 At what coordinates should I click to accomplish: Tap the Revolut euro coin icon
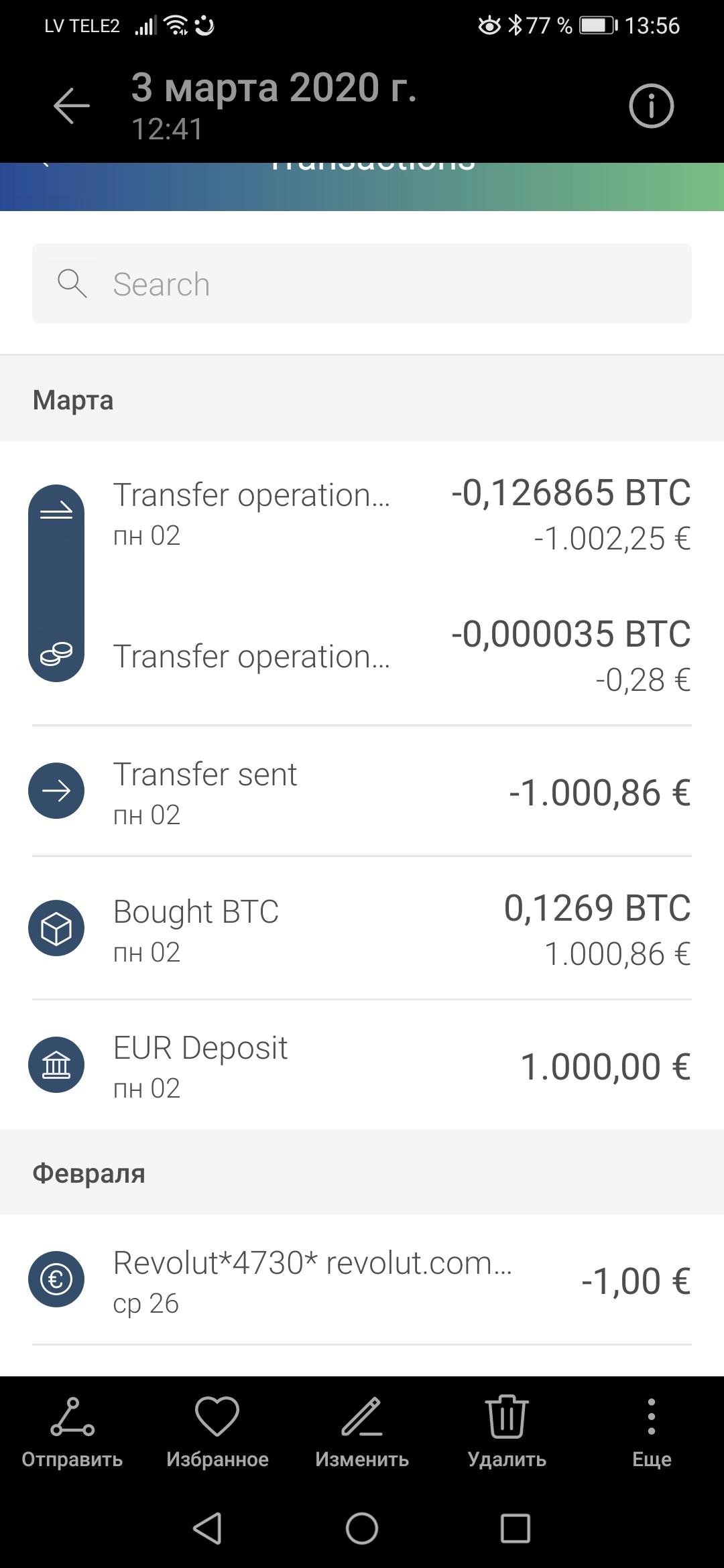56,1279
